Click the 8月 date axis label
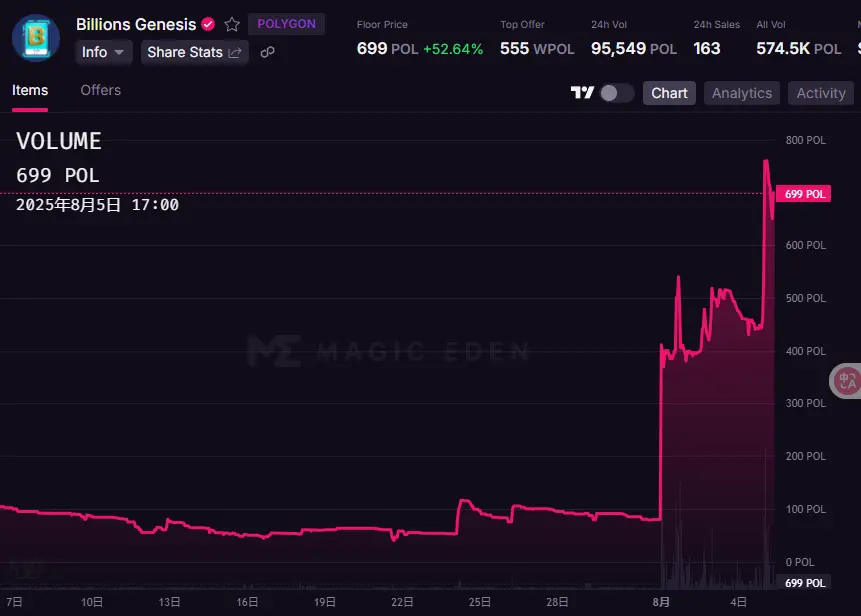 click(x=661, y=602)
